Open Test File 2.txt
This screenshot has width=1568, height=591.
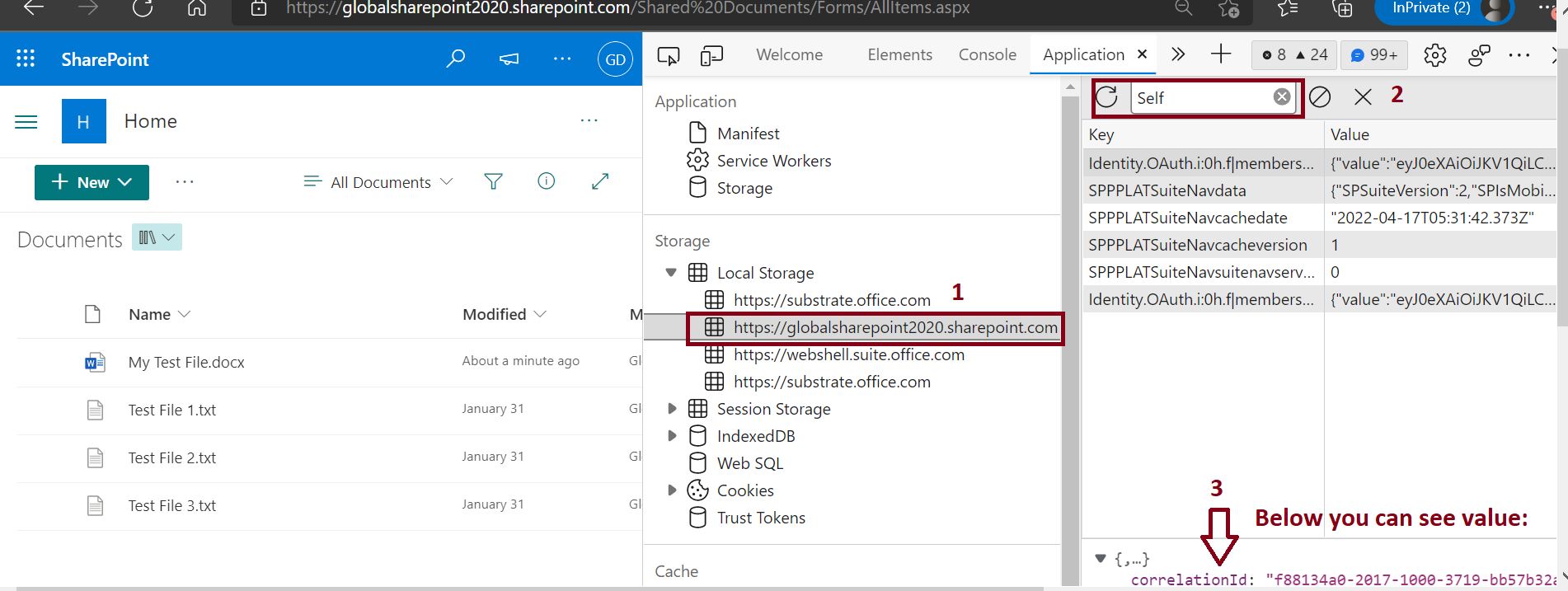(172, 457)
